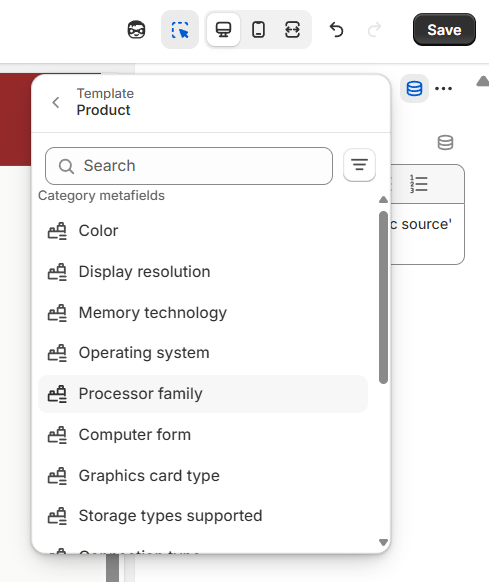
Task: Click the Processor family row icon
Action: pyautogui.click(x=57, y=394)
